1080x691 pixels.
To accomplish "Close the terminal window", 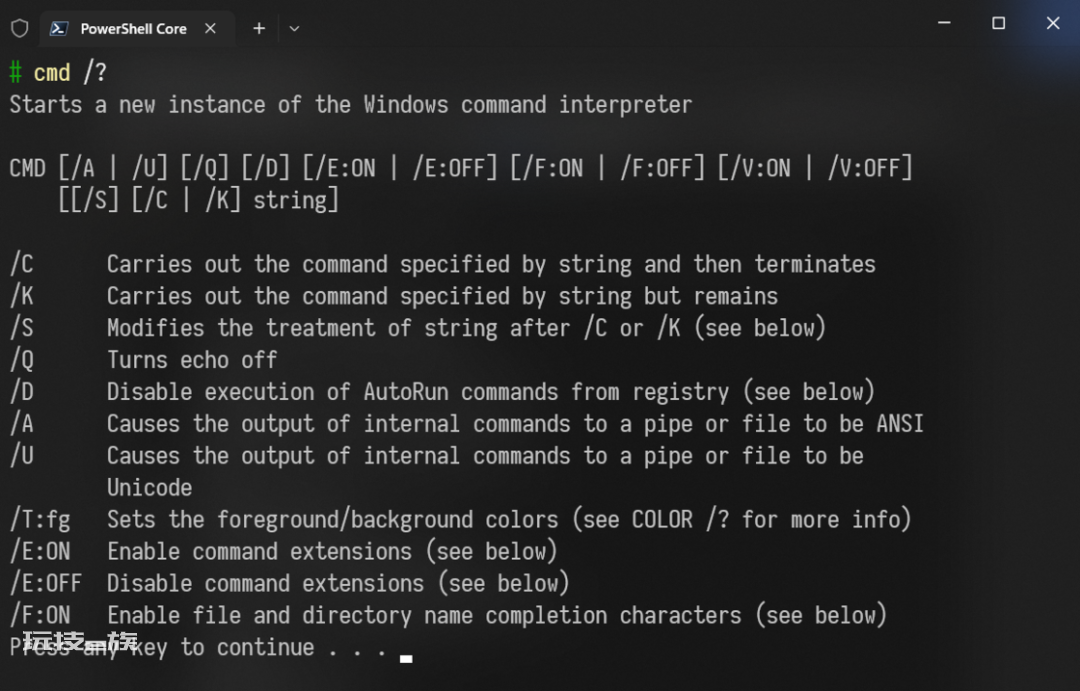I will click(x=1052, y=23).
